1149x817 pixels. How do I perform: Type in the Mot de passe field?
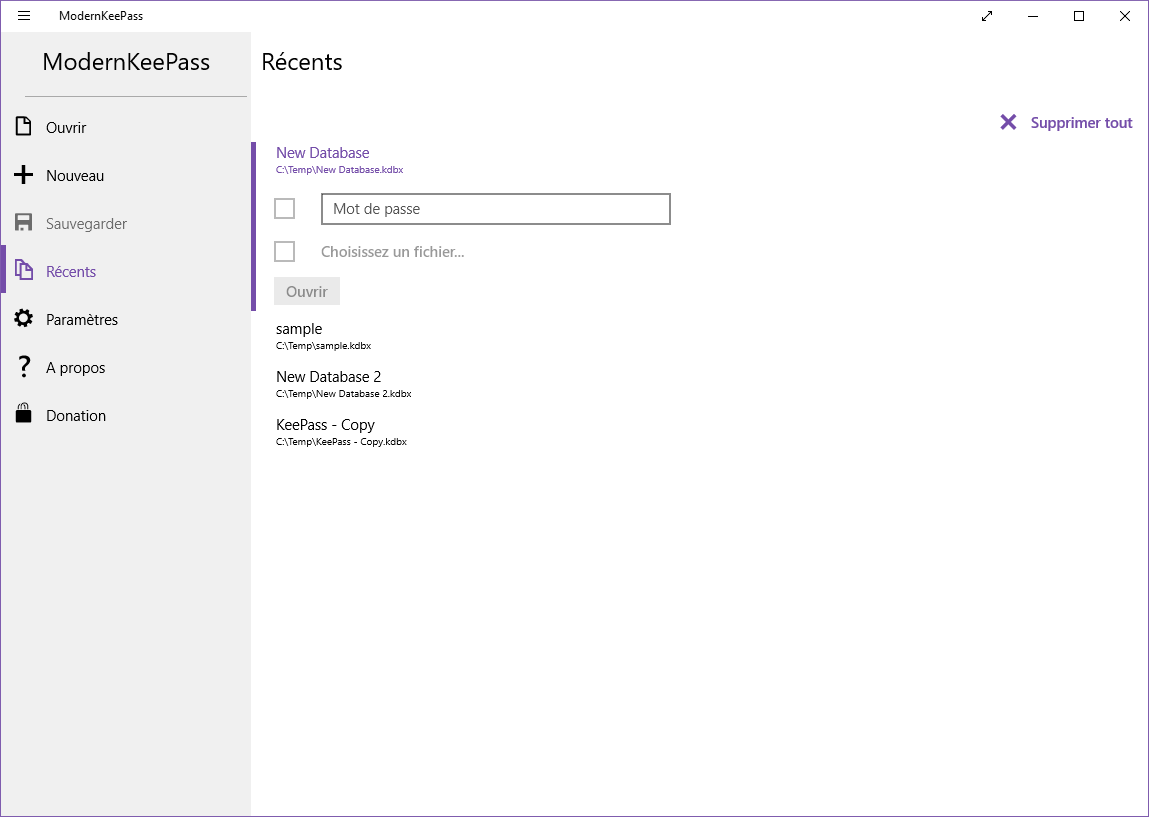495,209
